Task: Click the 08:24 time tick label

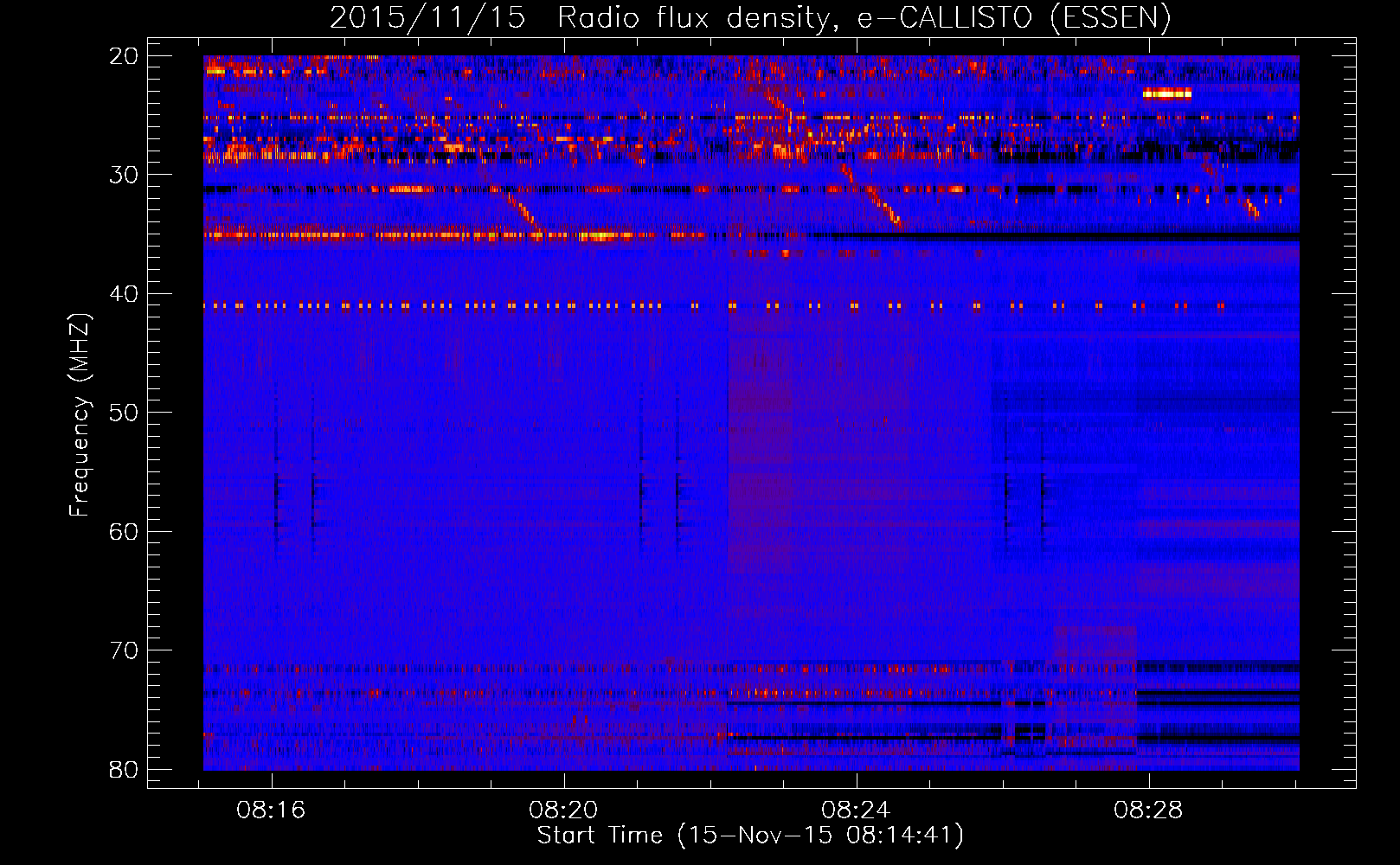Action: coord(857,811)
